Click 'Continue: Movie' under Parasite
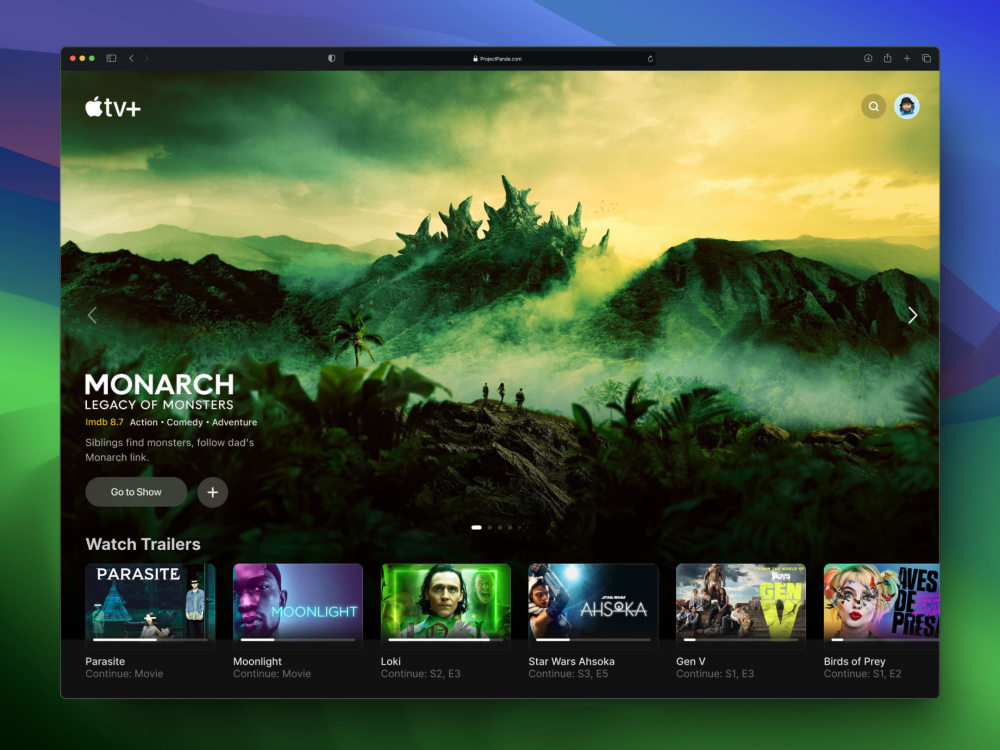The height and width of the screenshot is (750, 1000). pos(124,673)
